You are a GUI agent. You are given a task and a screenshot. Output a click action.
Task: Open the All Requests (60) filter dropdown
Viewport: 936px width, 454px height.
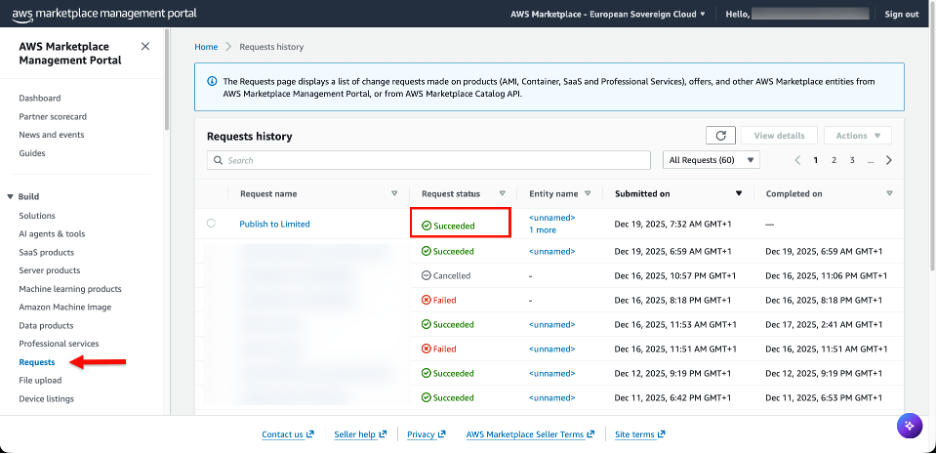(x=711, y=160)
